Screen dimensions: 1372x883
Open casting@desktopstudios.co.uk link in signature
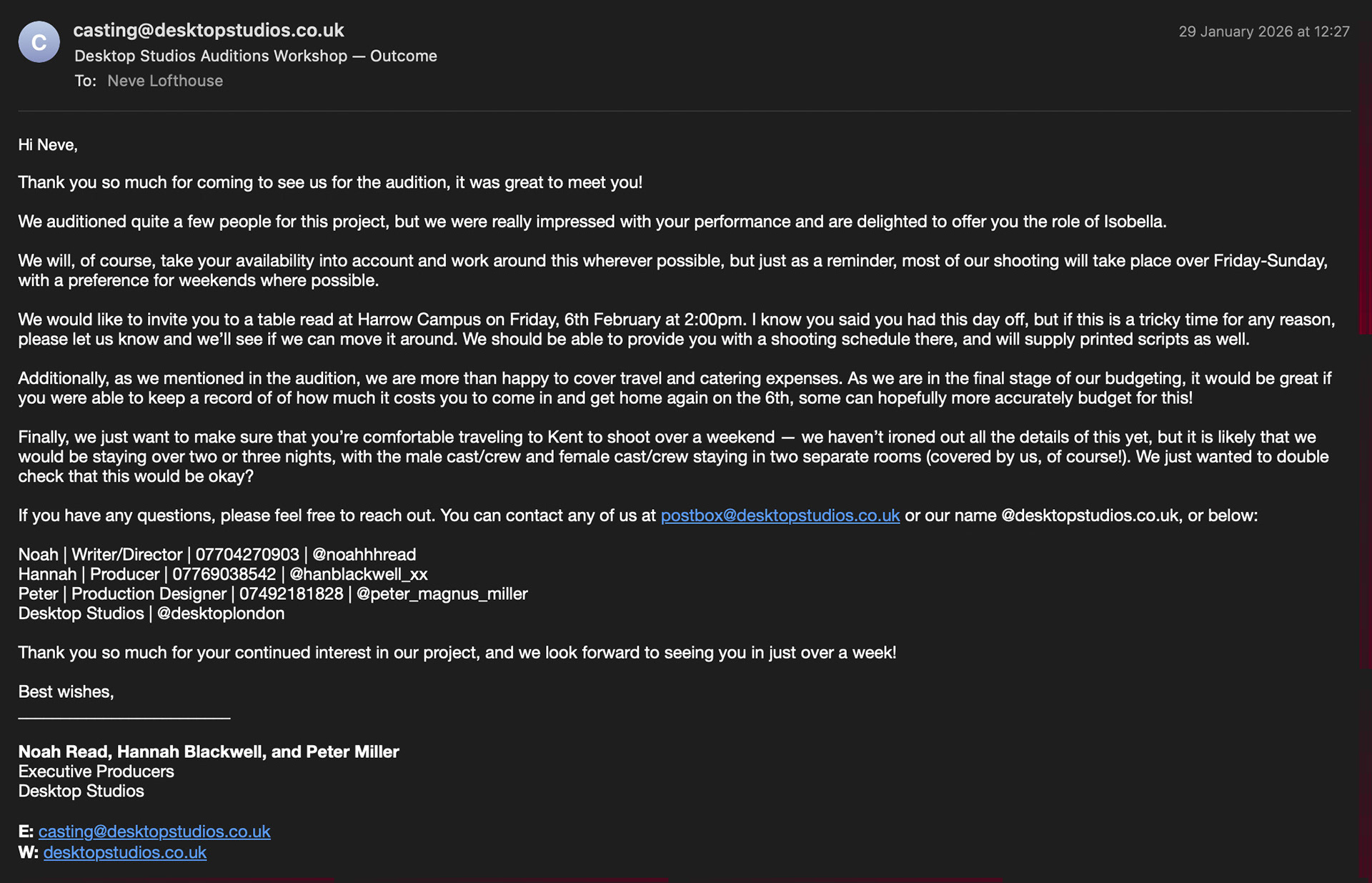[x=154, y=832]
